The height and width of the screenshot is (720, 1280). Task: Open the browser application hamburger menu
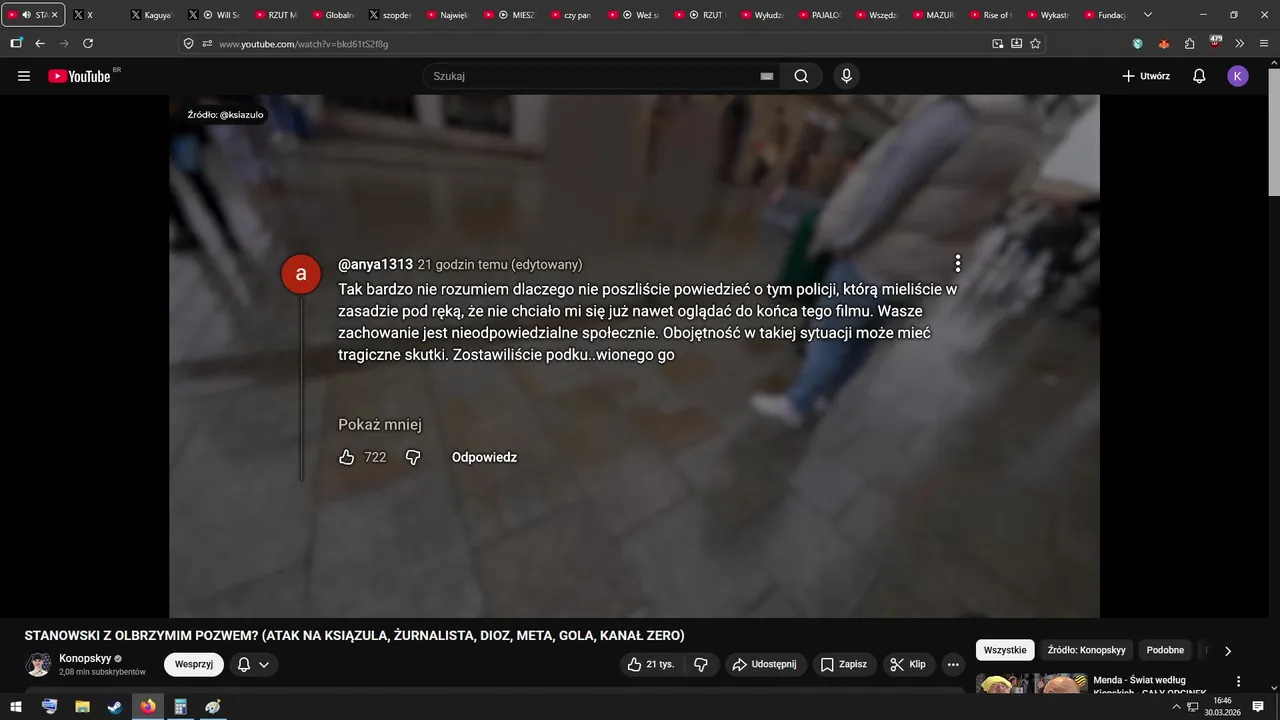1264,43
